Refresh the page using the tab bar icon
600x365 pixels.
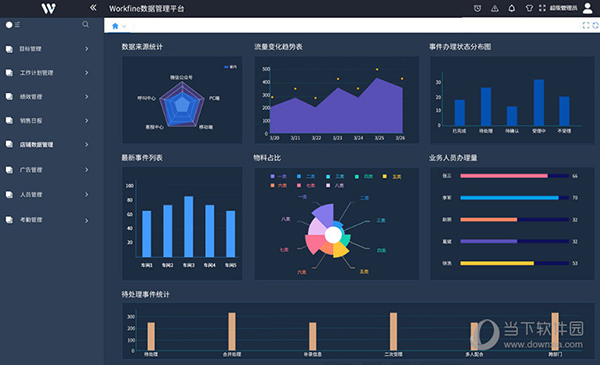[596, 25]
